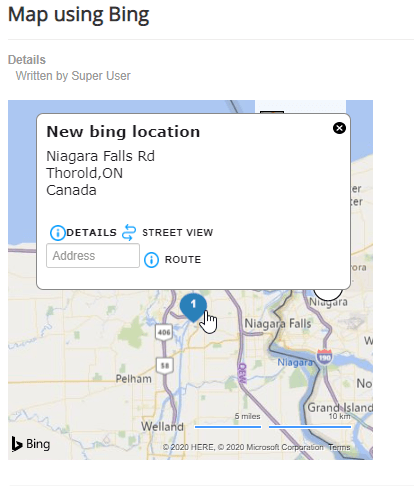The height and width of the screenshot is (486, 414).
Task: Open STREET VIEW for this location
Action: [x=177, y=232]
